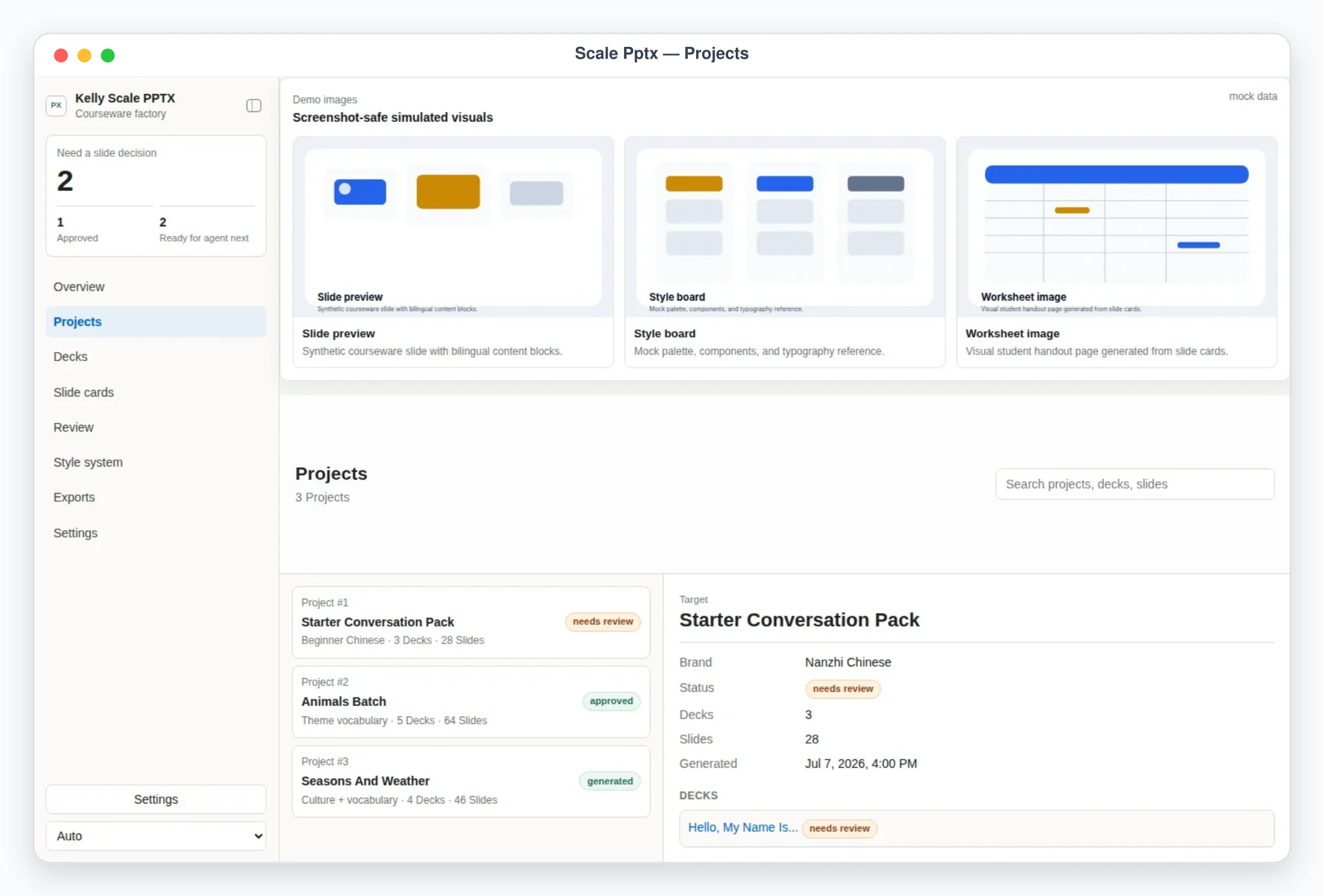Open the Hello, My Name Is... deck link
The width and height of the screenshot is (1324, 896).
tap(742, 828)
